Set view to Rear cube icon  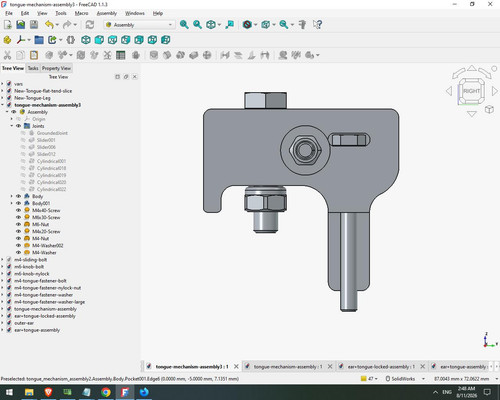click(139, 40)
